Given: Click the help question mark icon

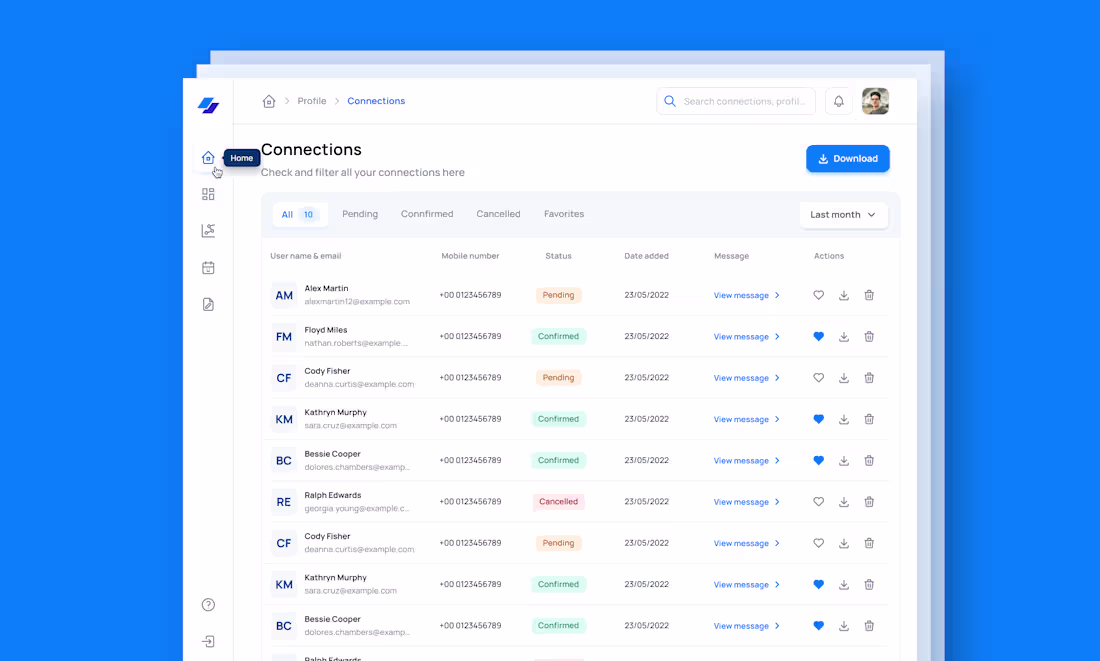Looking at the screenshot, I should [x=208, y=604].
